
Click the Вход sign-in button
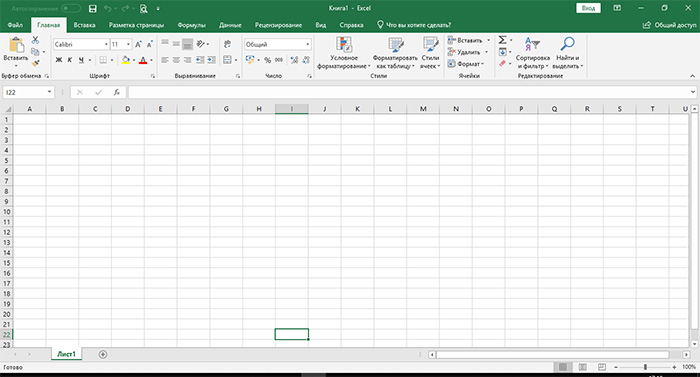pos(588,8)
